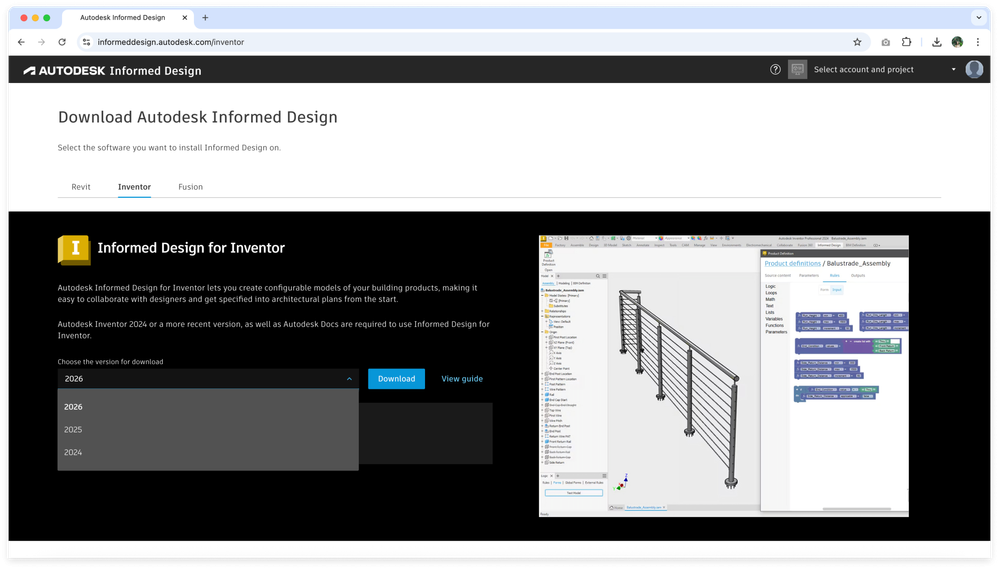Go back with the browser back arrow

[x=21, y=42]
